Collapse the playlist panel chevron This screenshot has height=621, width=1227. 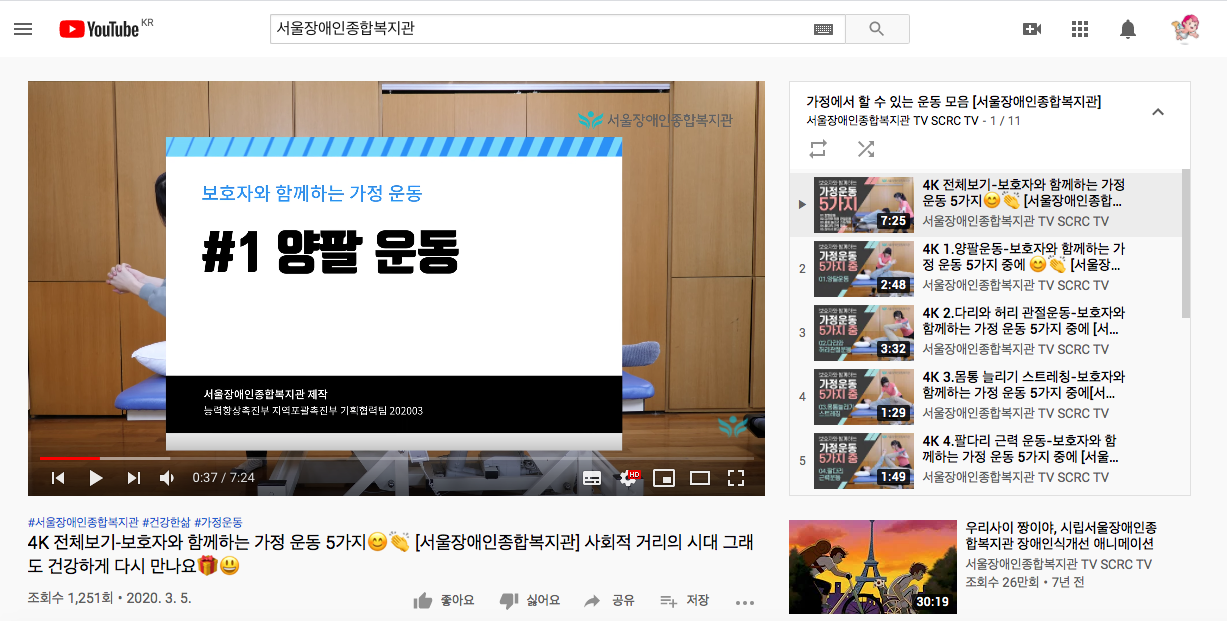[x=1158, y=112]
